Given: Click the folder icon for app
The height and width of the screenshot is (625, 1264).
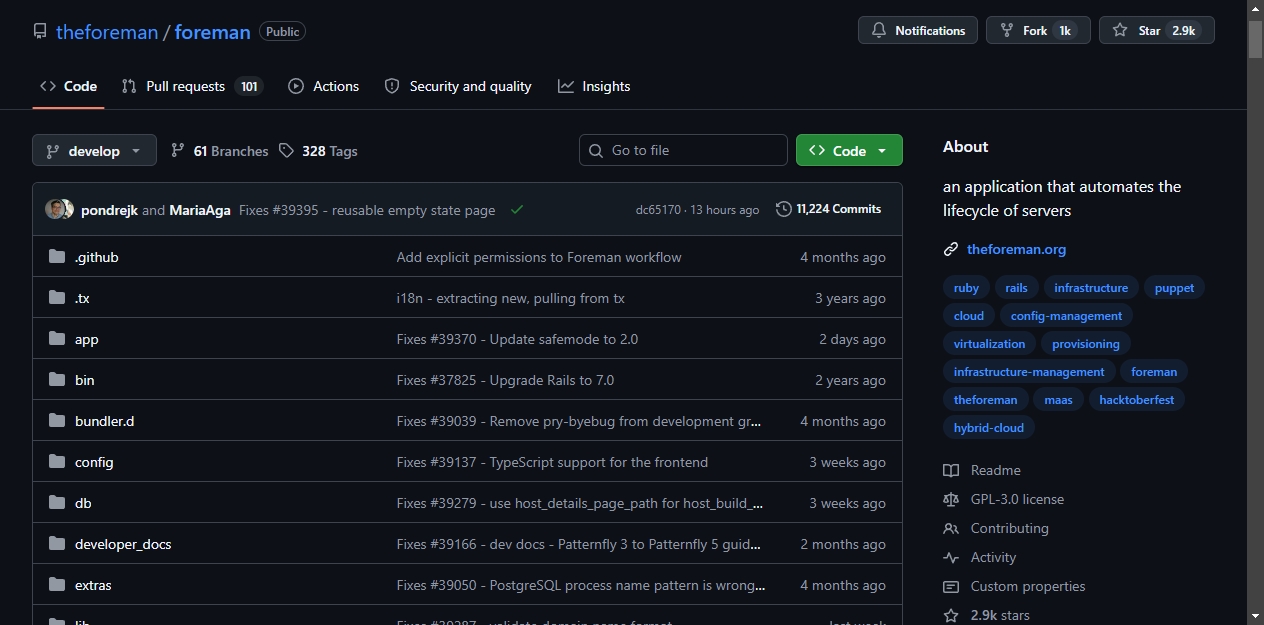Looking at the screenshot, I should (57, 339).
